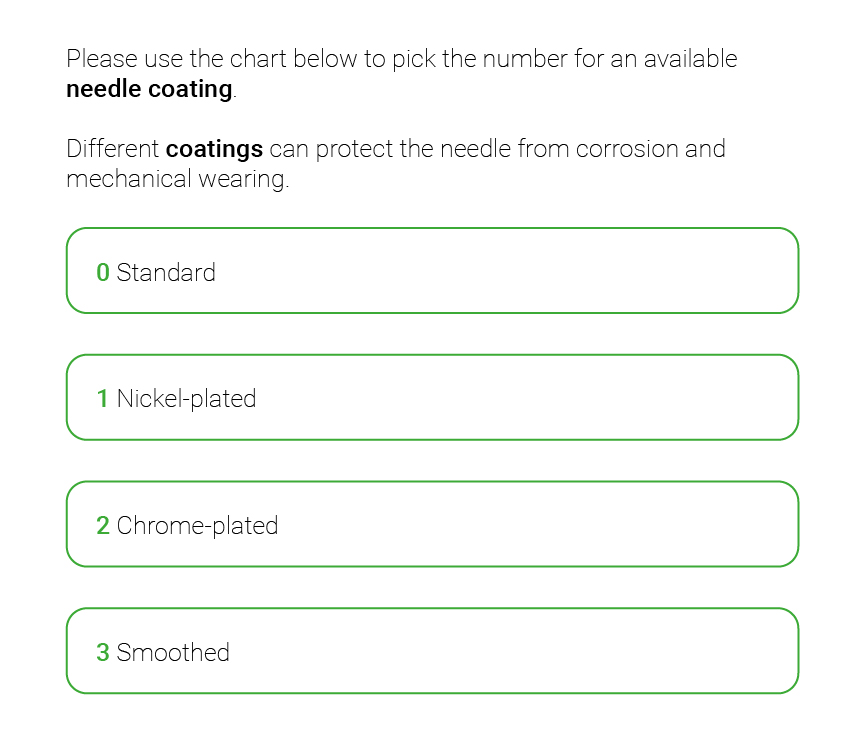Click the green number 2
860x743 pixels.
(x=103, y=525)
